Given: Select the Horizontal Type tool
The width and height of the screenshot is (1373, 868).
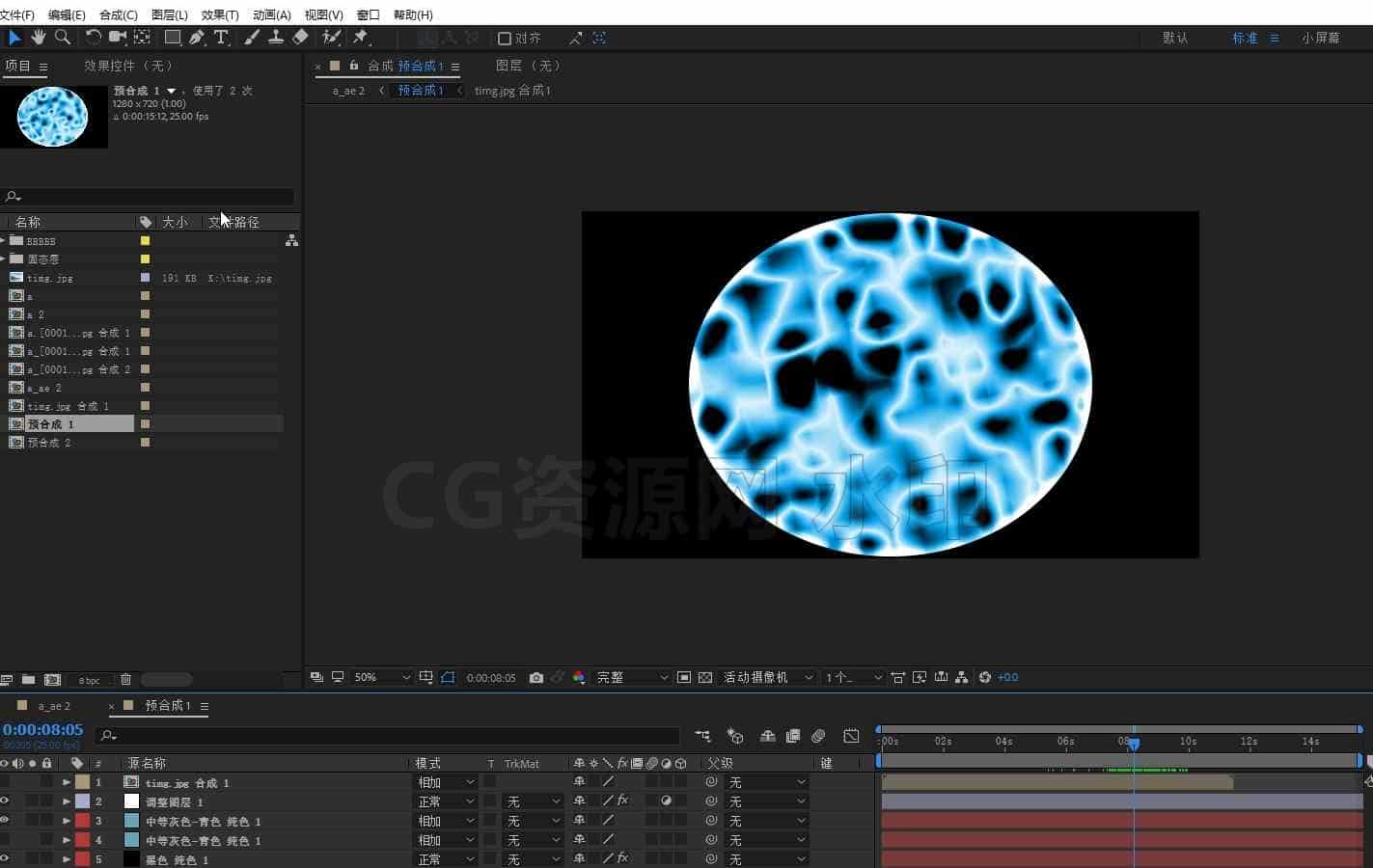Looking at the screenshot, I should tap(221, 38).
